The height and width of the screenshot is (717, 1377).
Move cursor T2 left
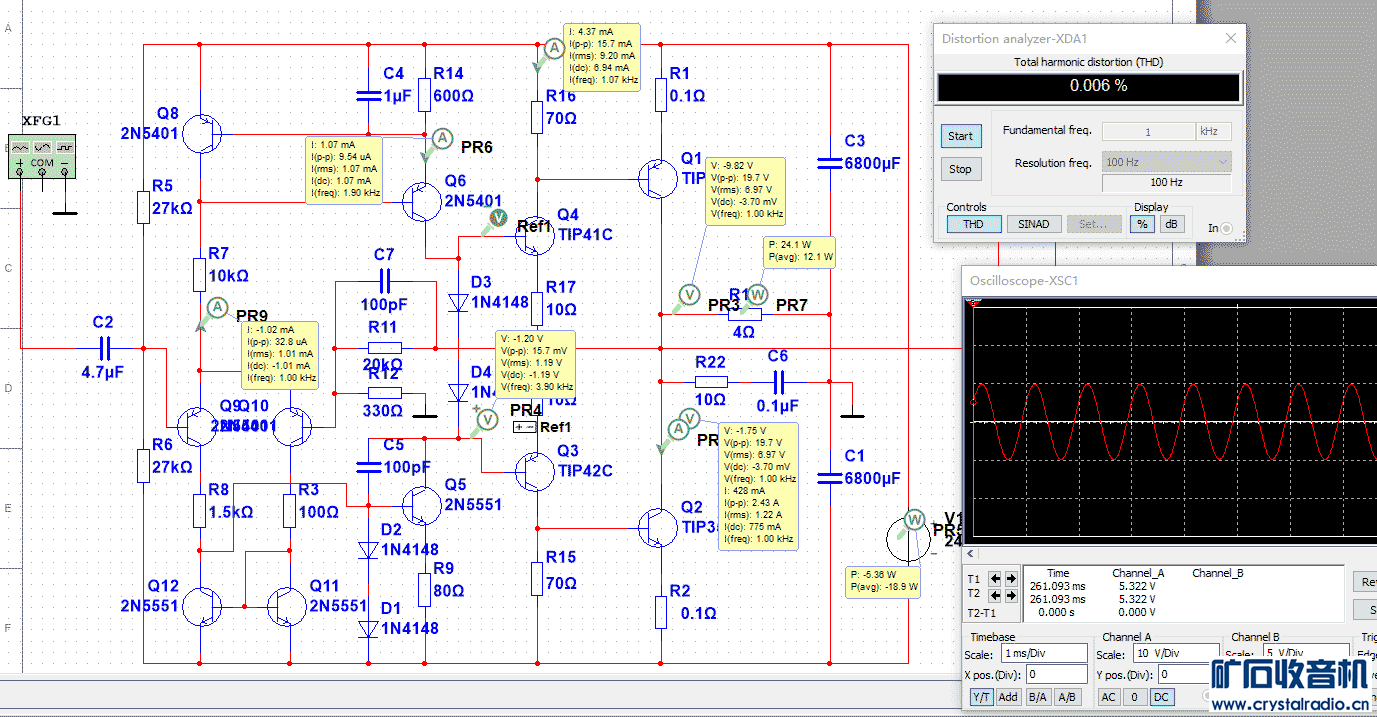(995, 595)
